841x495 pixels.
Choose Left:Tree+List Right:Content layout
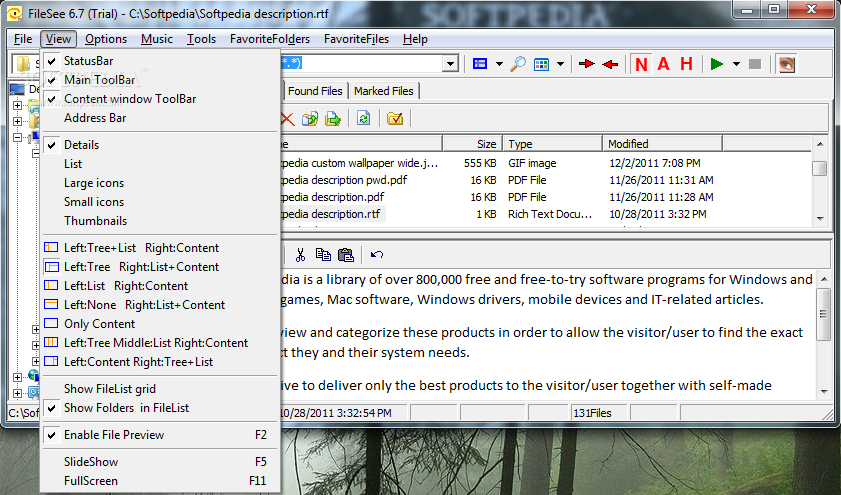click(x=160, y=248)
